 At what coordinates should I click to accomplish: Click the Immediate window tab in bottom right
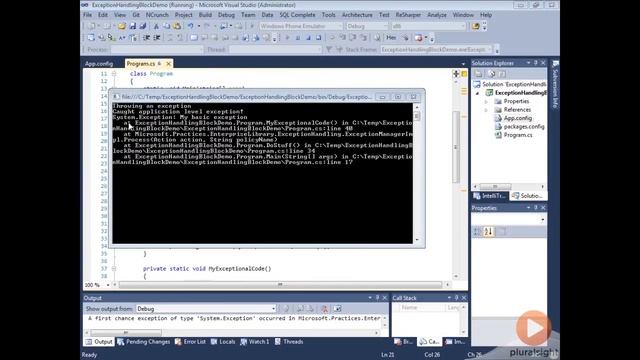tap(456, 342)
